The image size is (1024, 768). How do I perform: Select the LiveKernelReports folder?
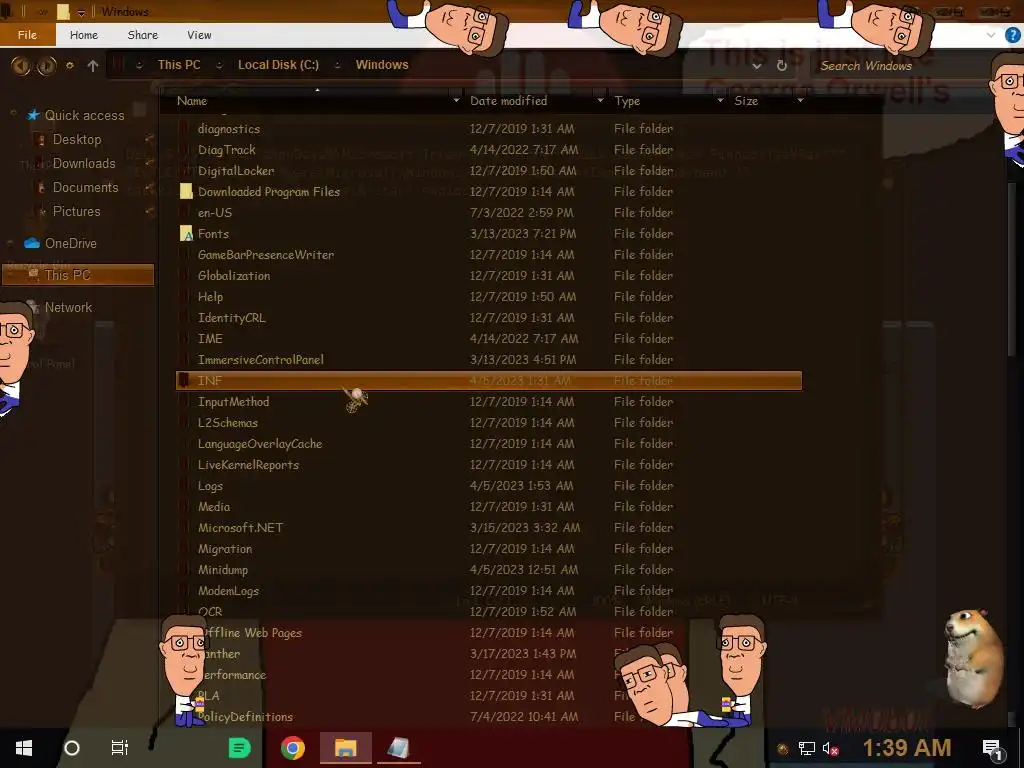(x=248, y=464)
